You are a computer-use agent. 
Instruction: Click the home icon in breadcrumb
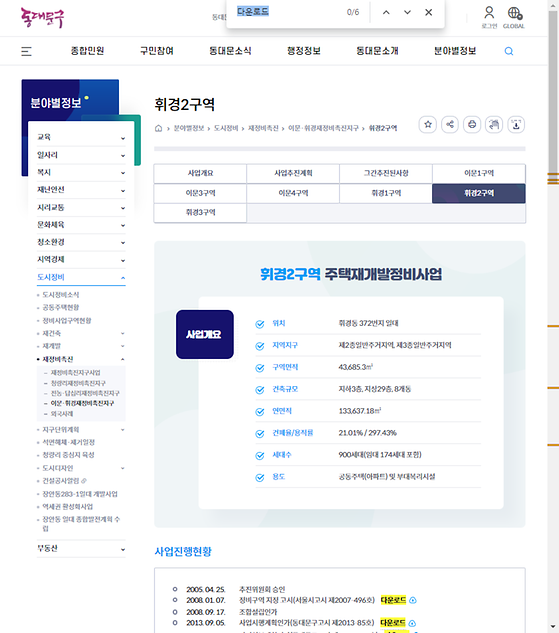coord(159,128)
